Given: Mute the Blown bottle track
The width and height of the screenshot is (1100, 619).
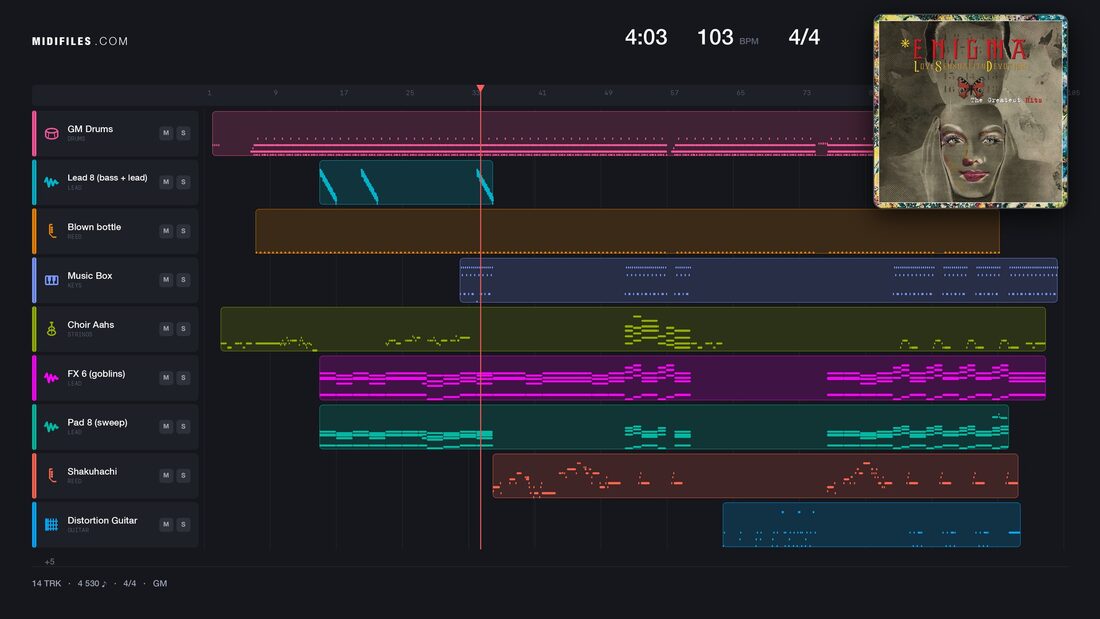Looking at the screenshot, I should click(166, 231).
